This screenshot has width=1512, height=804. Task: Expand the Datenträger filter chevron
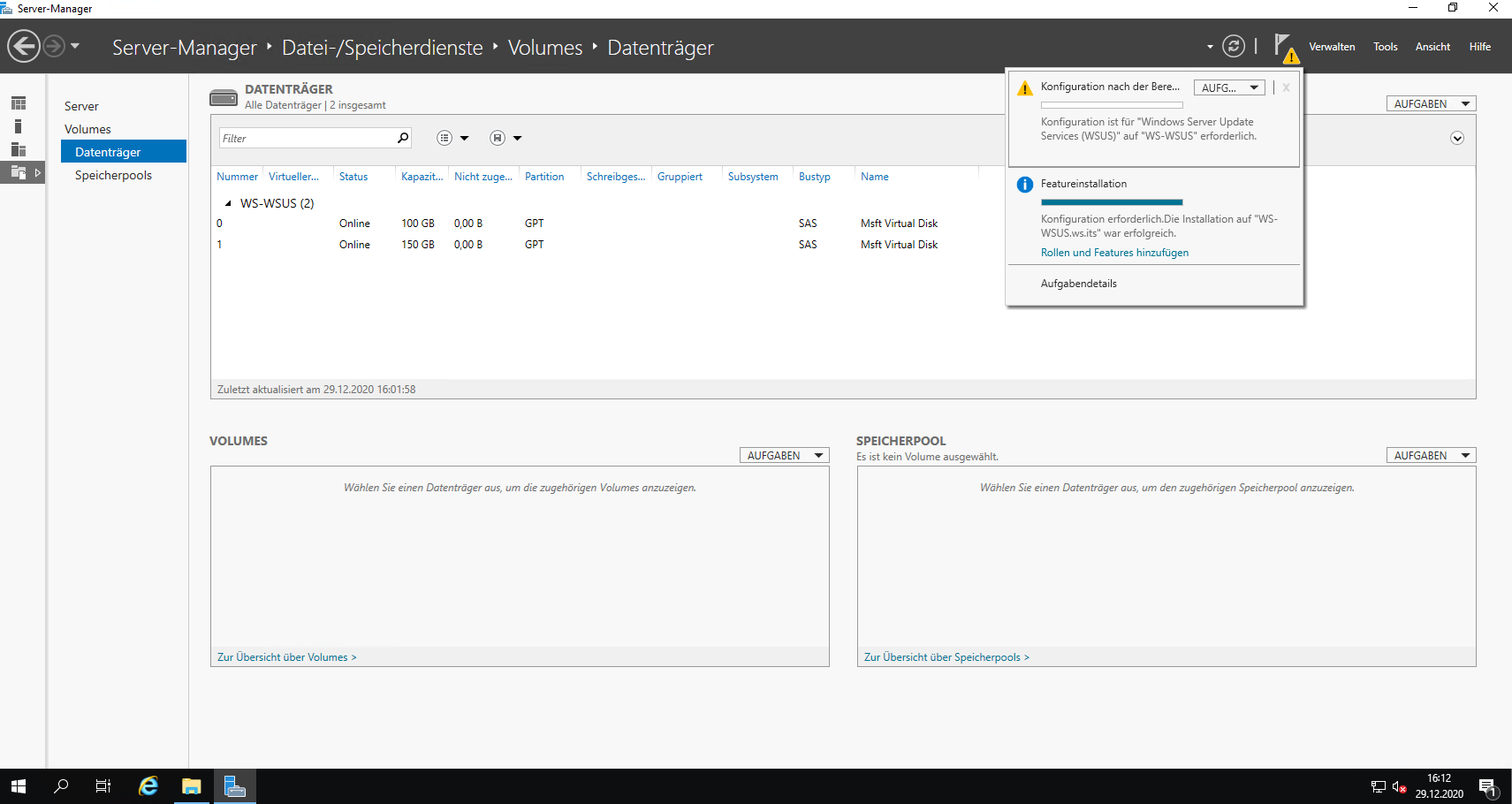click(1457, 138)
